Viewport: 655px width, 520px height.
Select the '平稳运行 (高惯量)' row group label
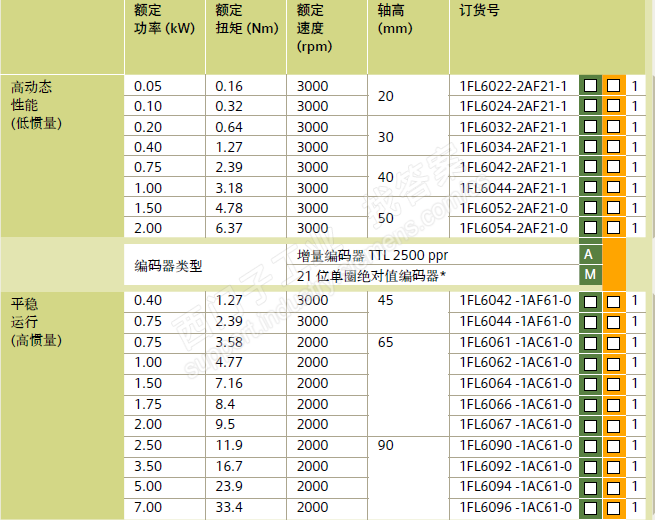click(36, 322)
